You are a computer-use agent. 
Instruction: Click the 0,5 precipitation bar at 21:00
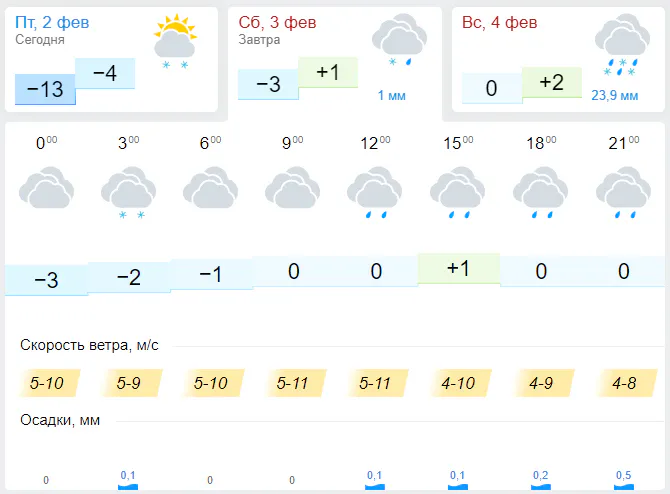[622, 482]
